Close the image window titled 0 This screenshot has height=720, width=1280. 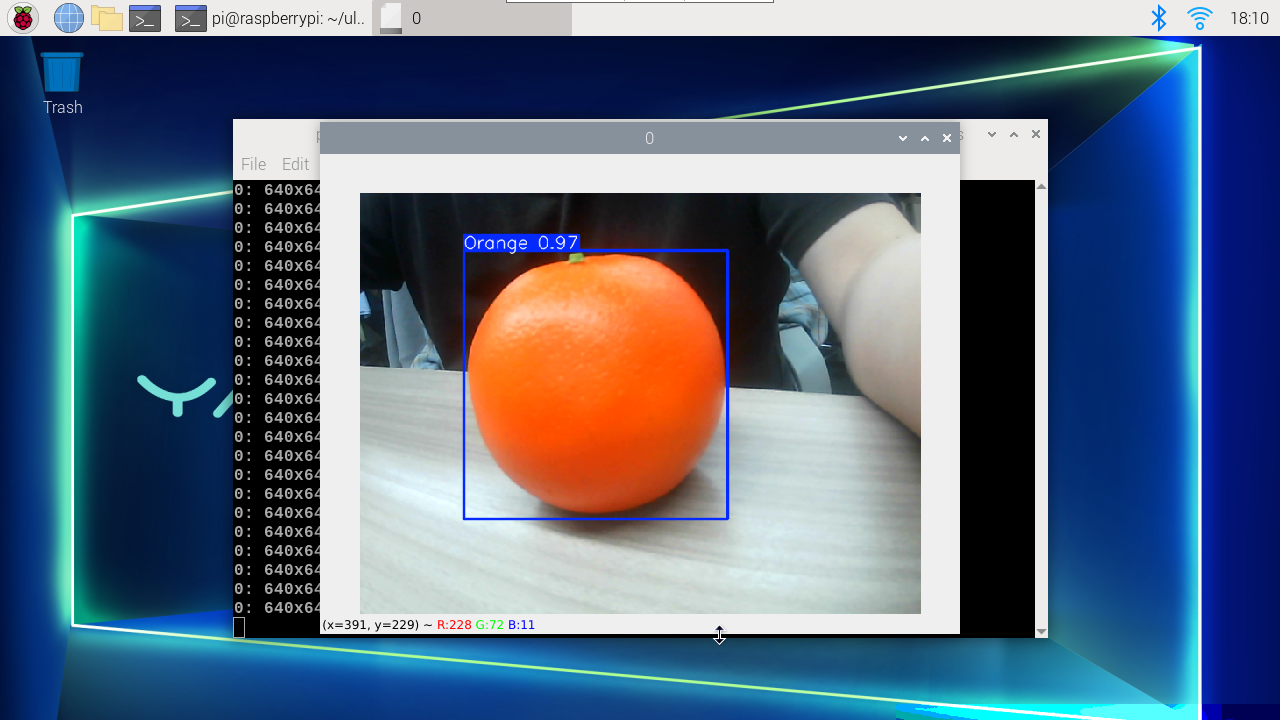[947, 138]
